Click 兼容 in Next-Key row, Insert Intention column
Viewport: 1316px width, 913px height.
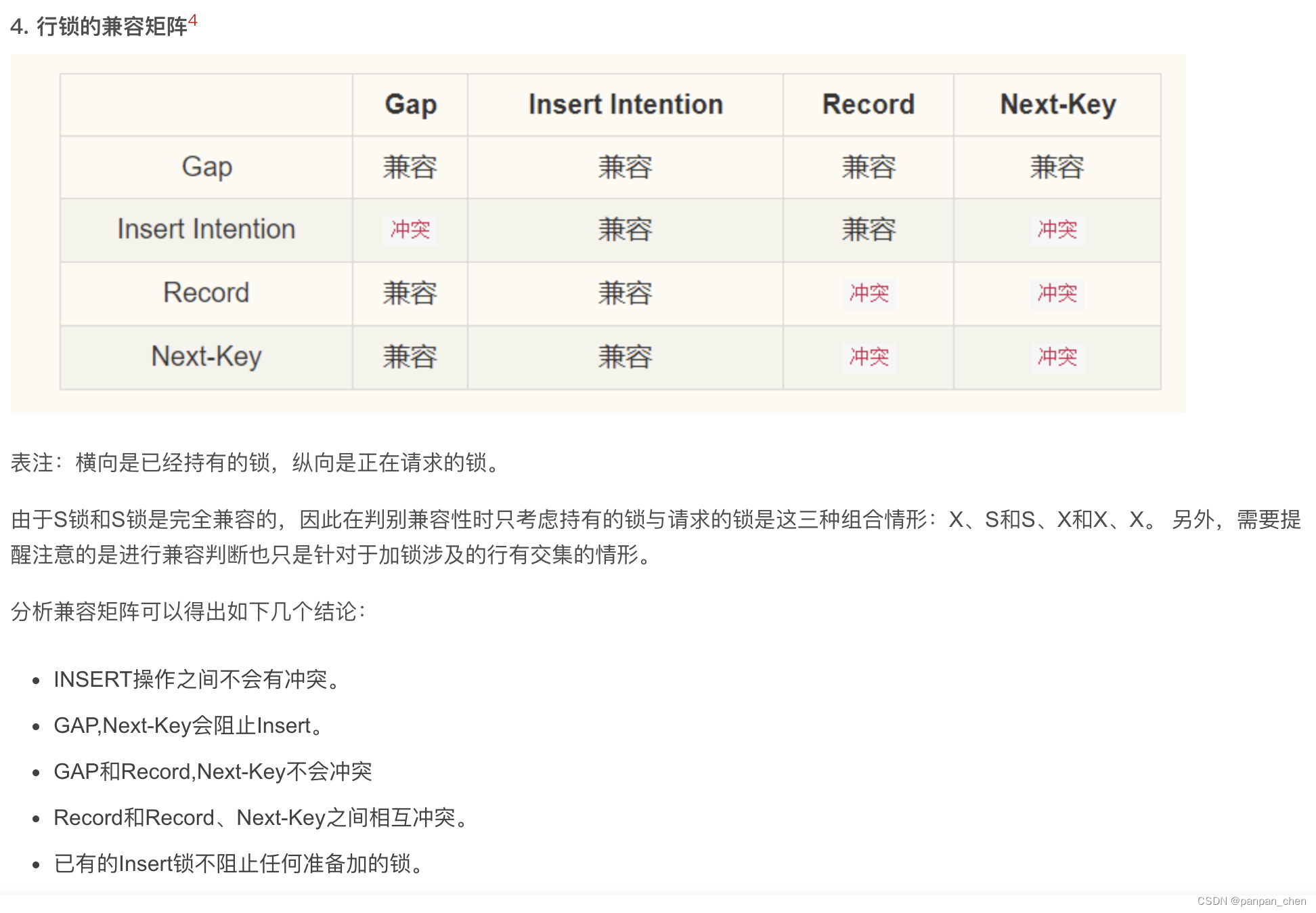click(x=626, y=358)
